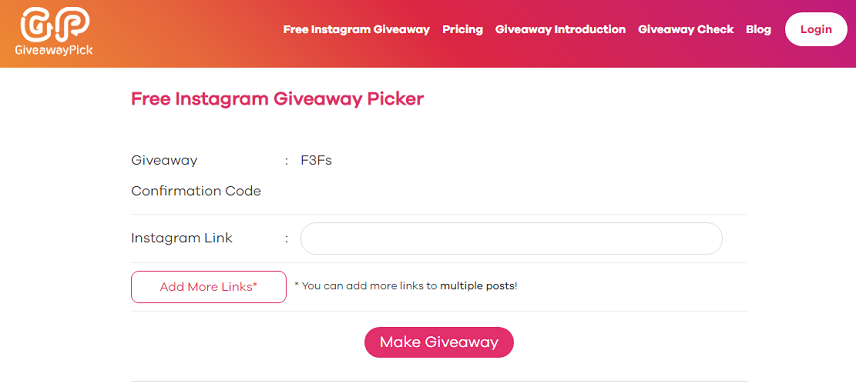856x387 pixels.
Task: Open the Free Instagram Giveaway menu item
Action: click(x=356, y=29)
